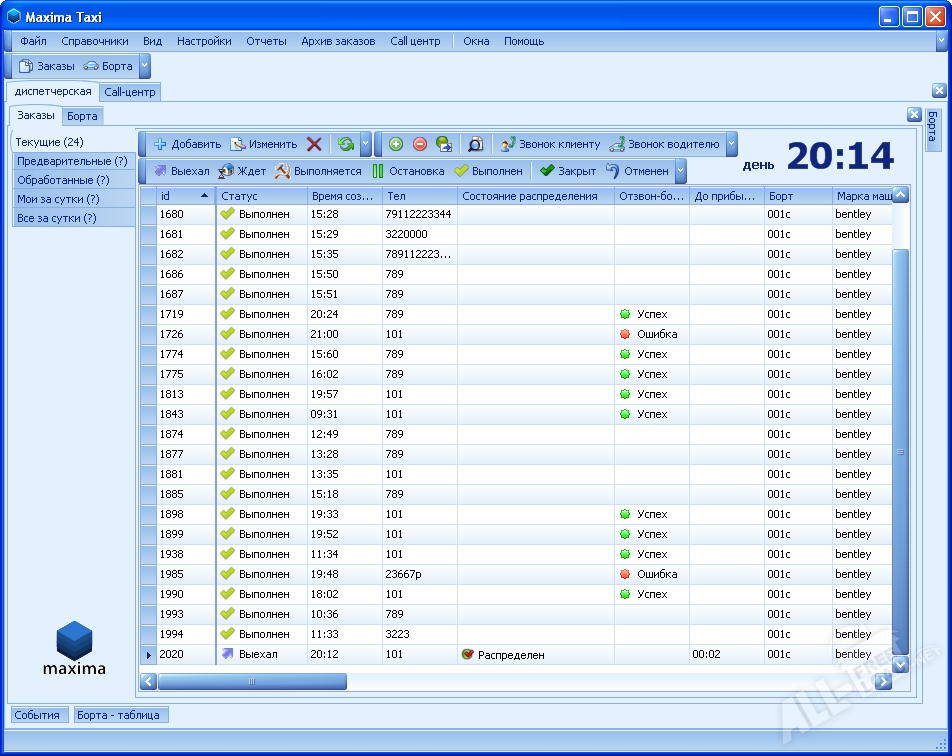Screen dimensions: 952x756
Task: Mark order as Выехал in toolbar
Action: point(181,171)
